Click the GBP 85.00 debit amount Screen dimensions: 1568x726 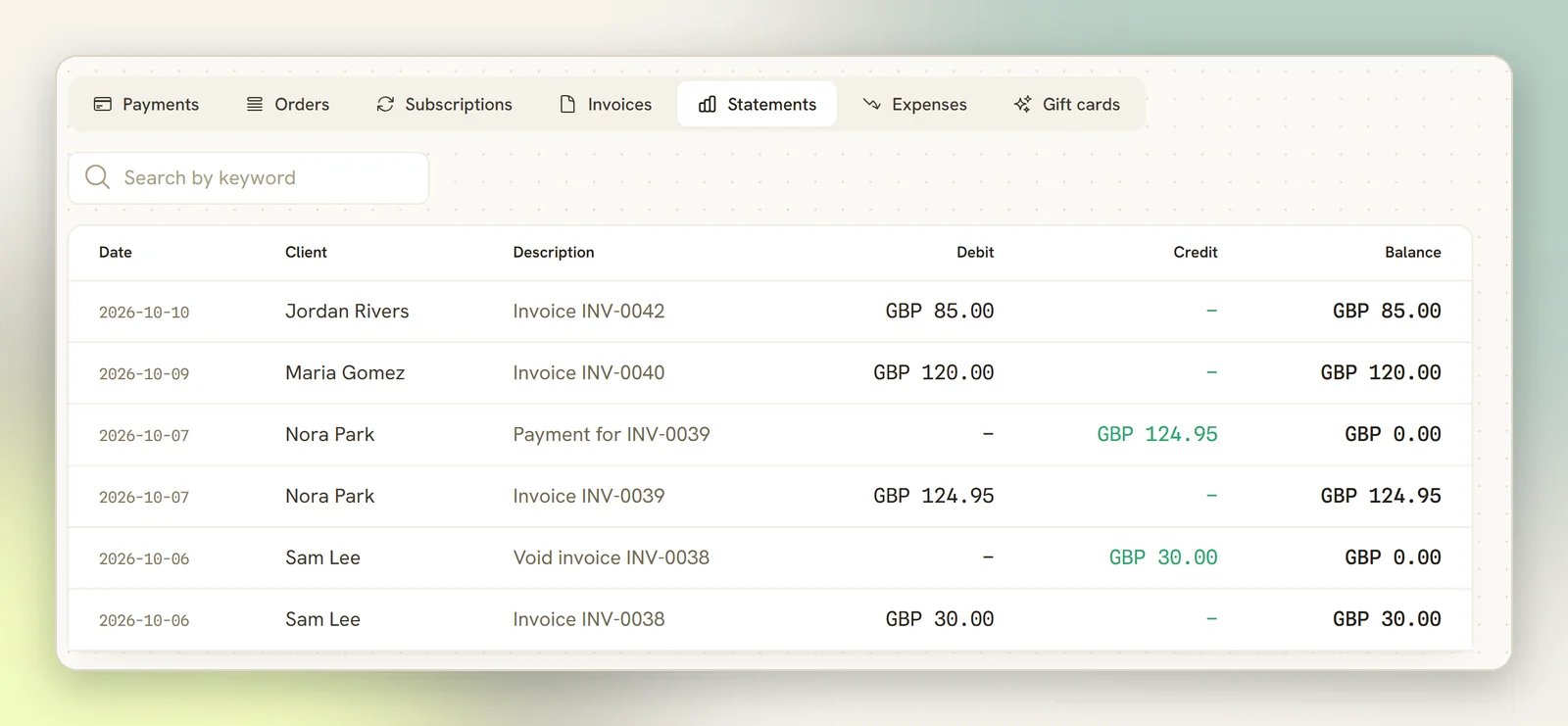click(940, 311)
